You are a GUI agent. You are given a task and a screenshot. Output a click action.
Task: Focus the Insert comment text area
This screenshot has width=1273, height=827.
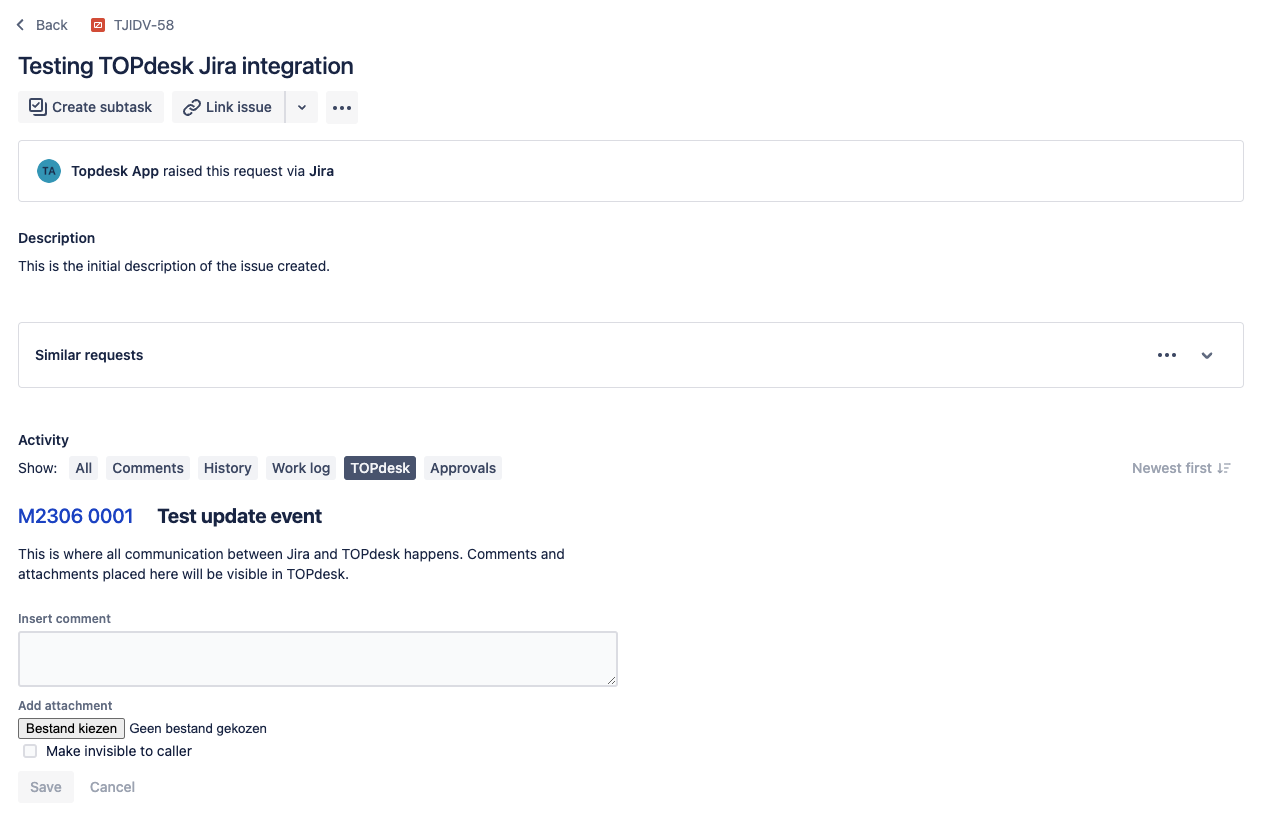pyautogui.click(x=317, y=659)
